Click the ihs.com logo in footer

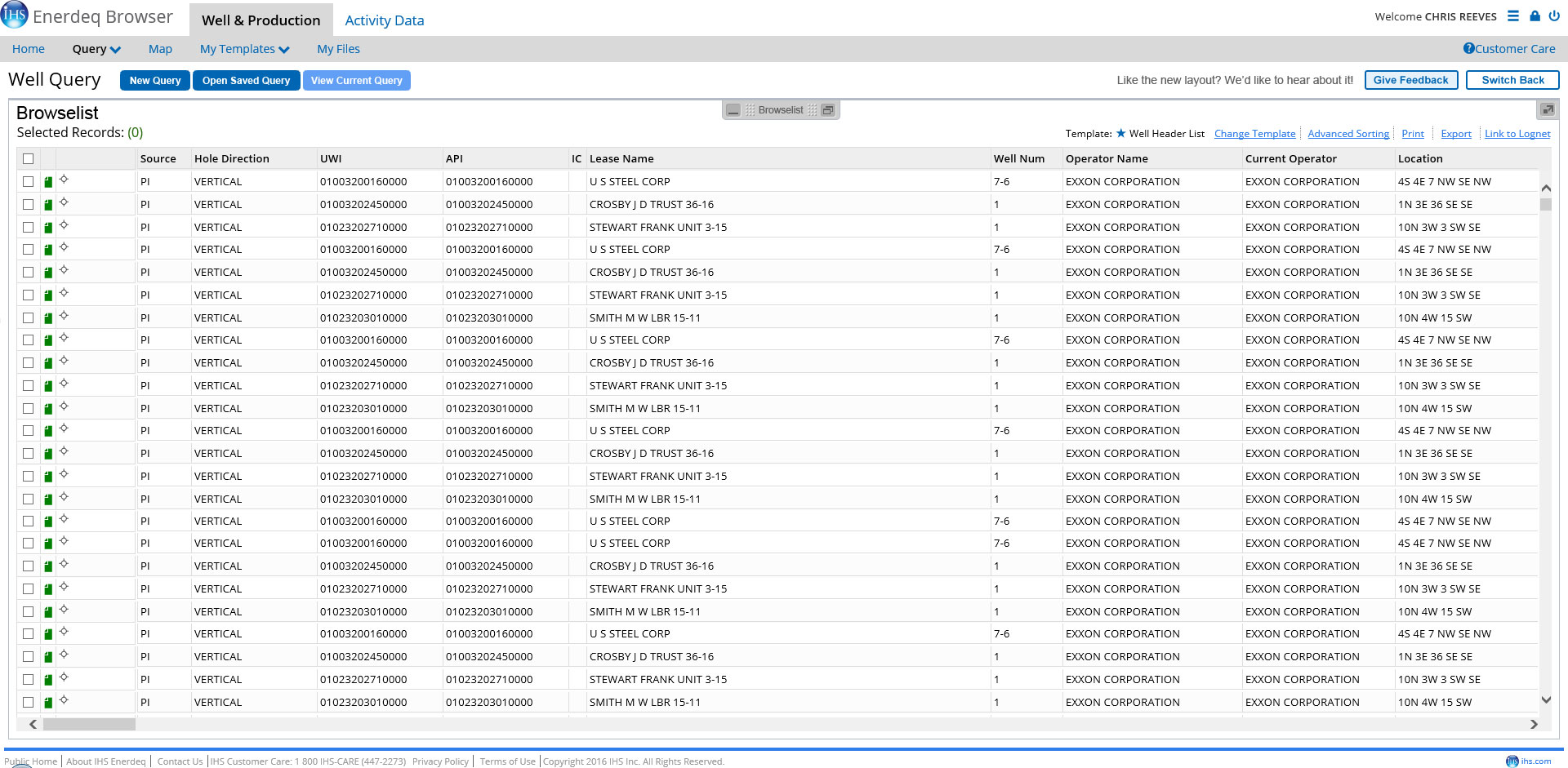[1528, 761]
